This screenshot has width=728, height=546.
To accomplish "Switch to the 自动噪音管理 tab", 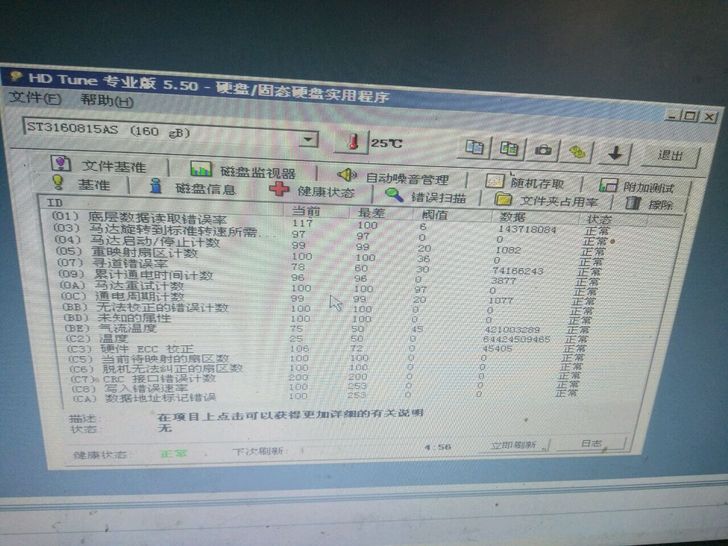I will tap(393, 176).
